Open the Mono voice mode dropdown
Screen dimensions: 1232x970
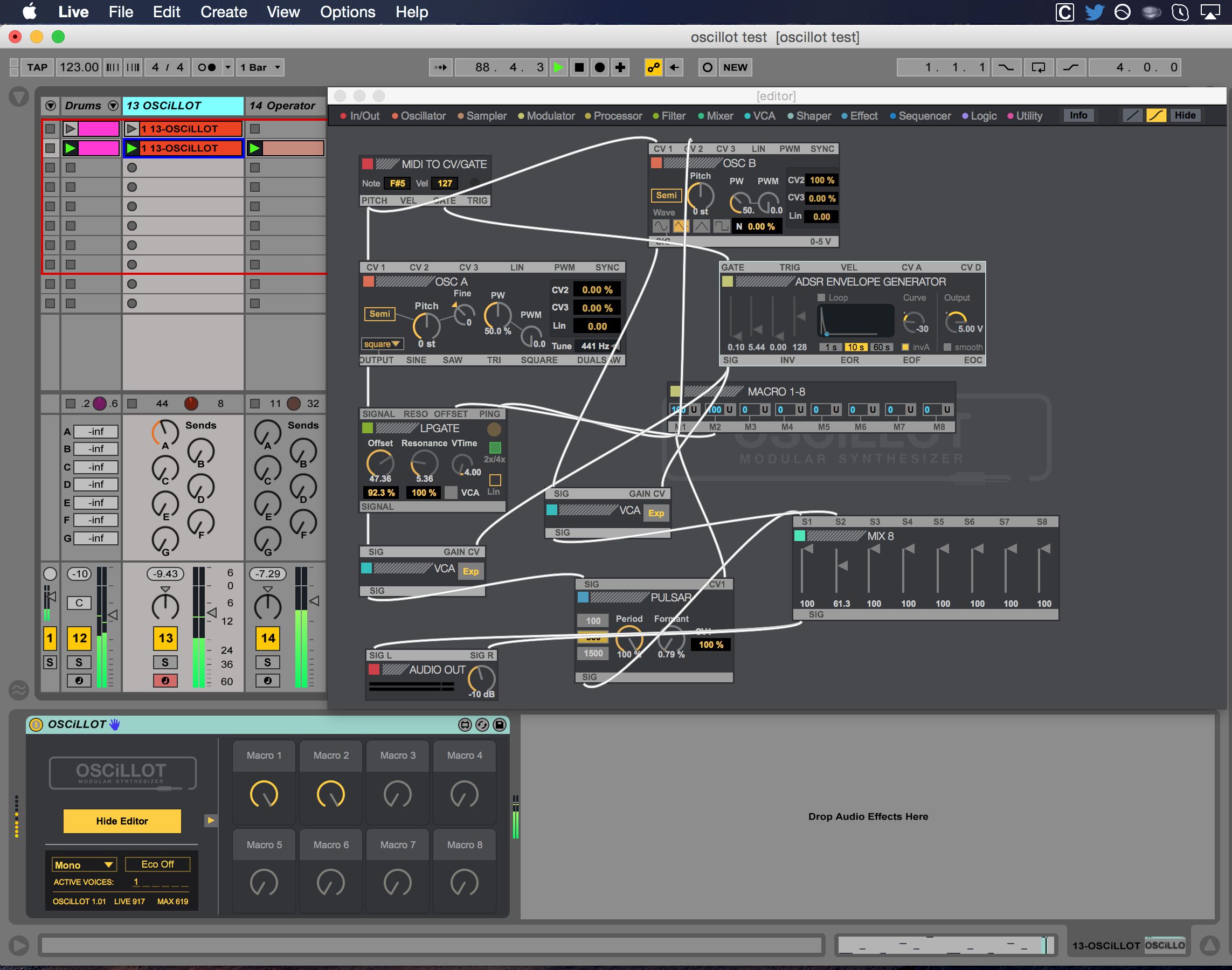click(x=84, y=864)
